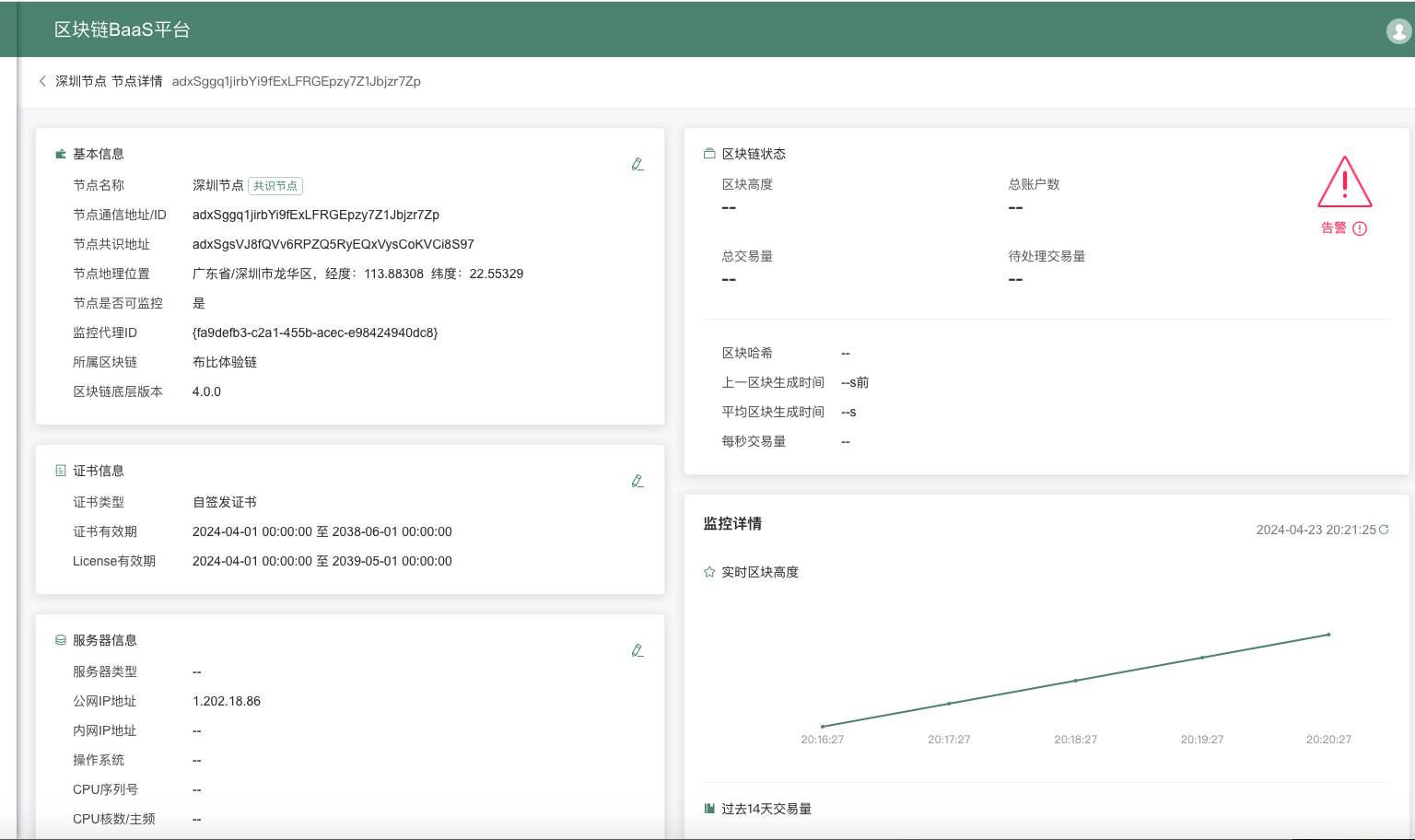The width and height of the screenshot is (1415, 840).
Task: Click the License有效期 date range
Action: (x=322, y=561)
